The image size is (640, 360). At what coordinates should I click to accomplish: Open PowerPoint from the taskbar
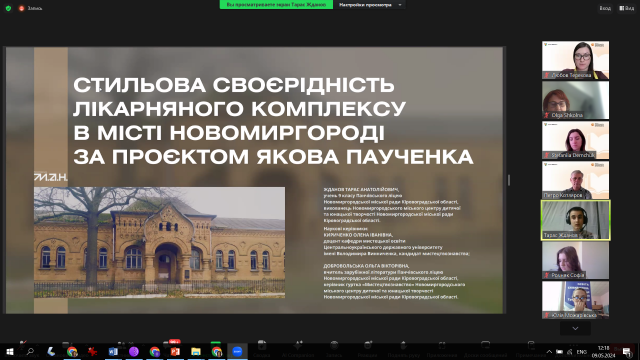(x=175, y=351)
